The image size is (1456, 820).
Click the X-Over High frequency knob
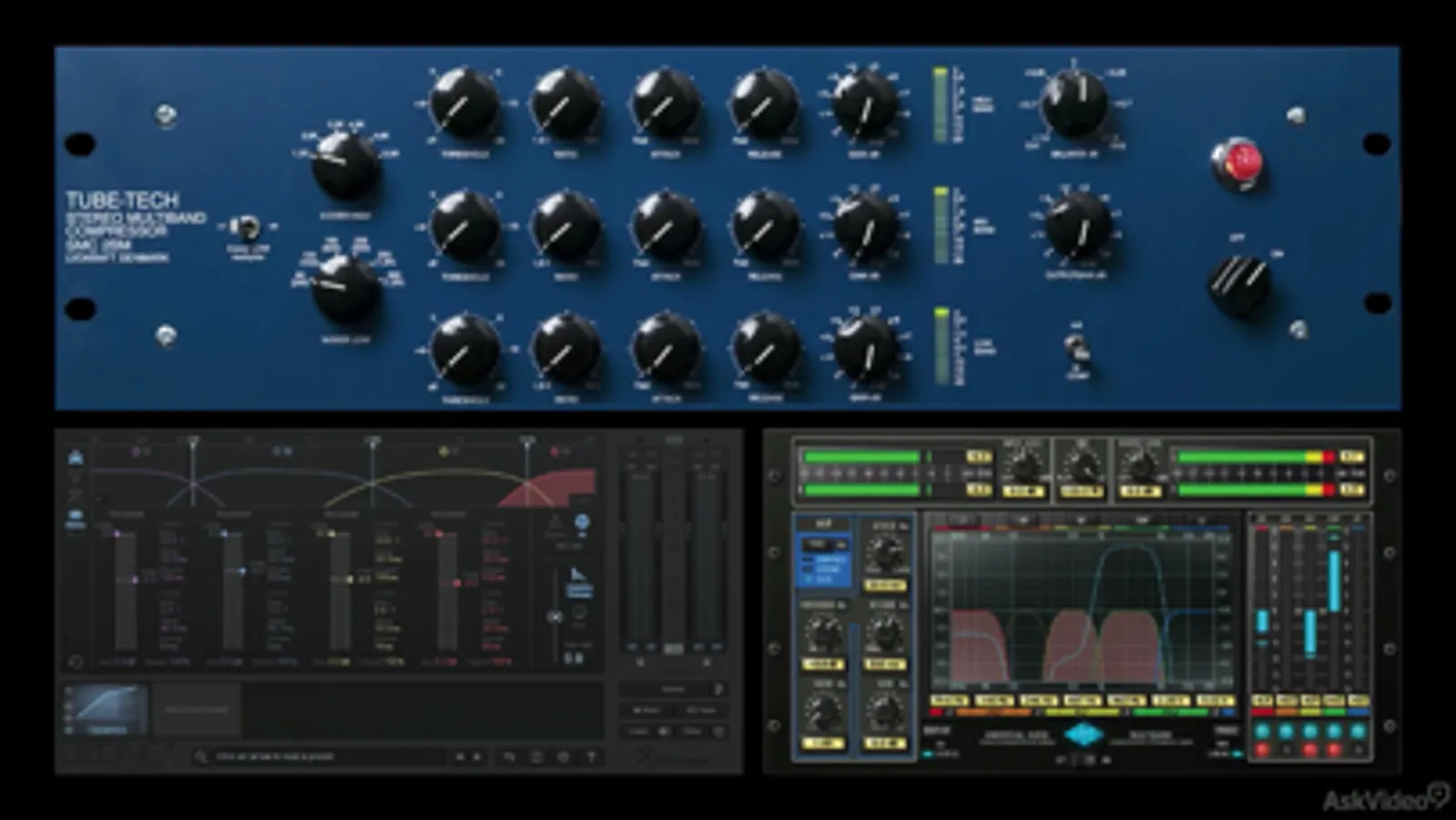pyautogui.click(x=346, y=165)
